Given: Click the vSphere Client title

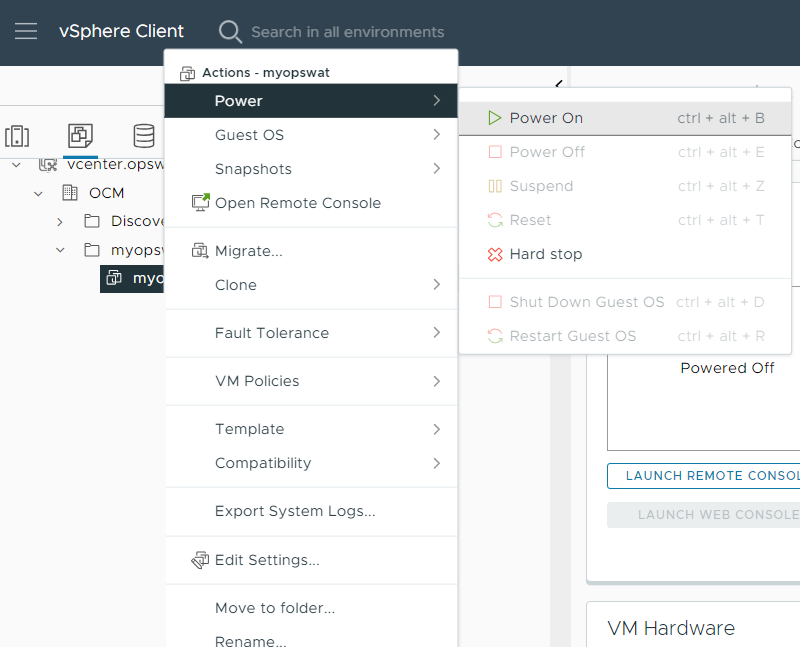Looking at the screenshot, I should point(121,31).
